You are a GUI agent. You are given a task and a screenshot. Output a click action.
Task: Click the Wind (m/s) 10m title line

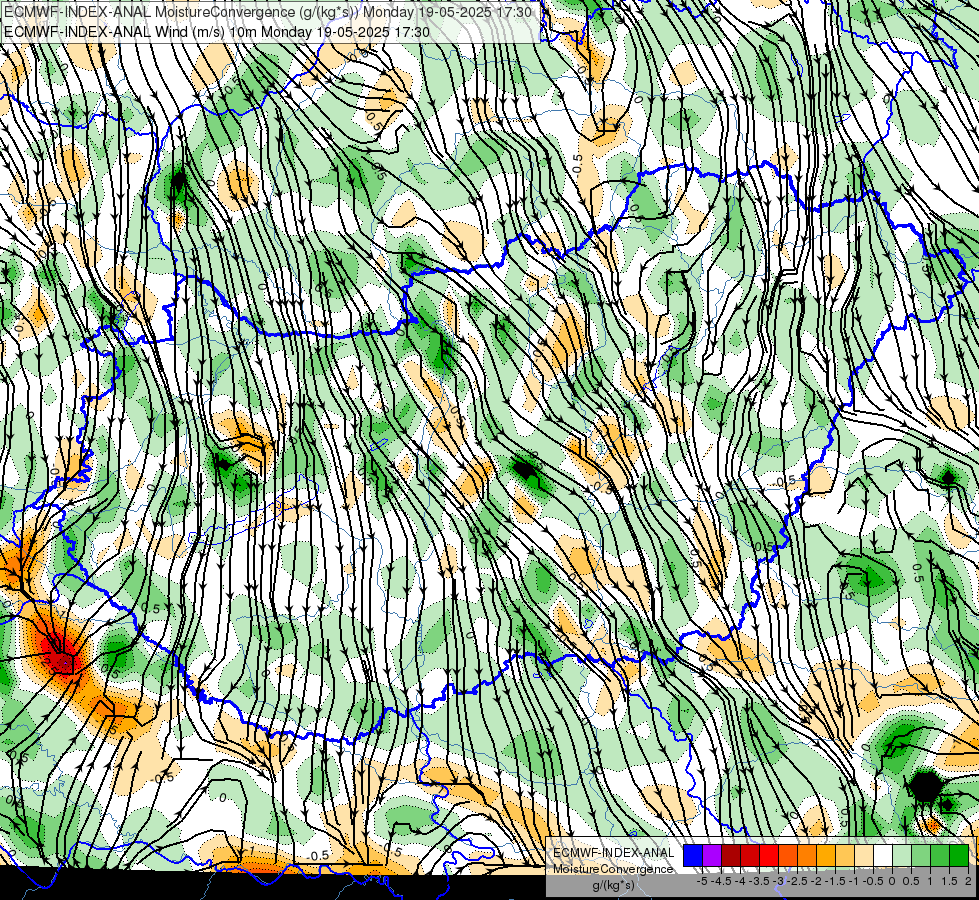tap(216, 32)
